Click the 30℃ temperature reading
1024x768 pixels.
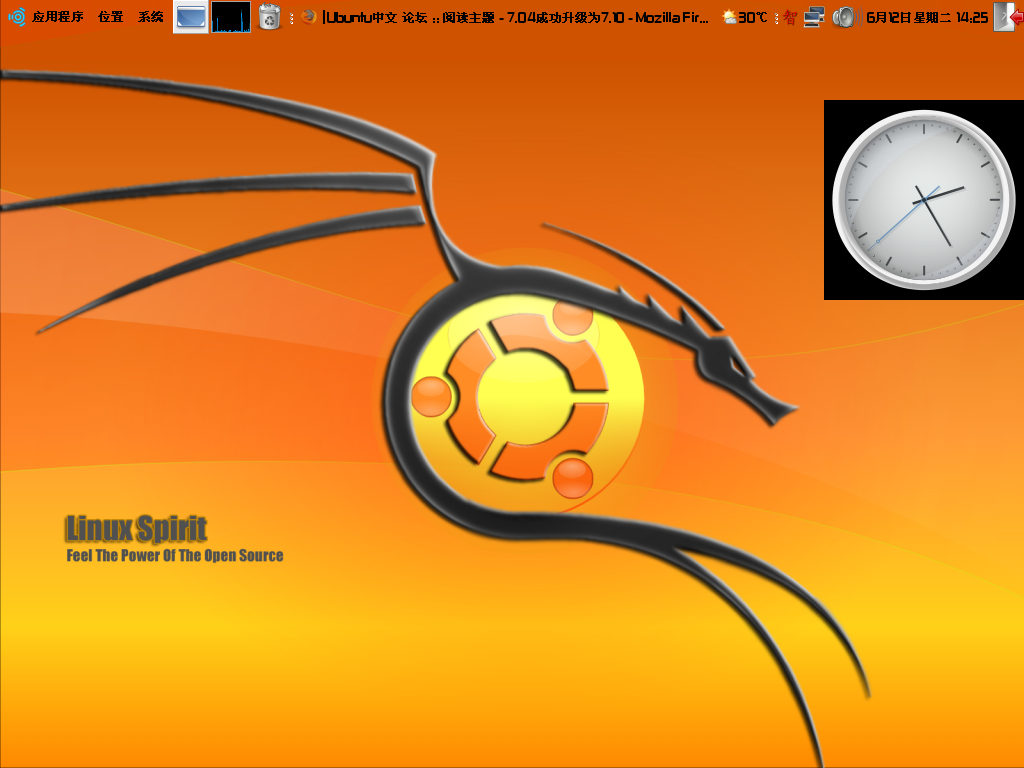pyautogui.click(x=753, y=18)
